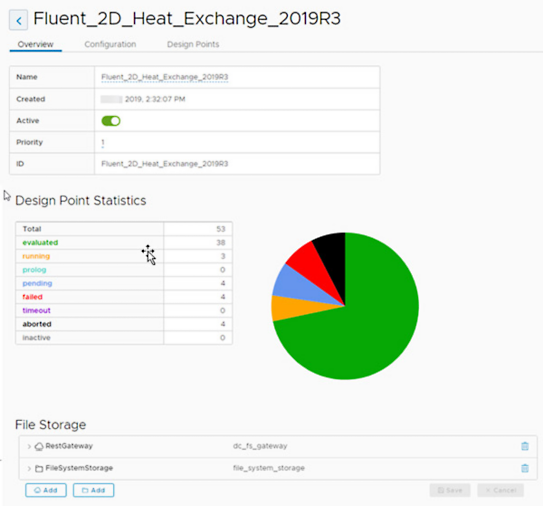Delete the FileSystemStorage entry with its trash icon
This screenshot has height=506, width=543.
point(525,468)
